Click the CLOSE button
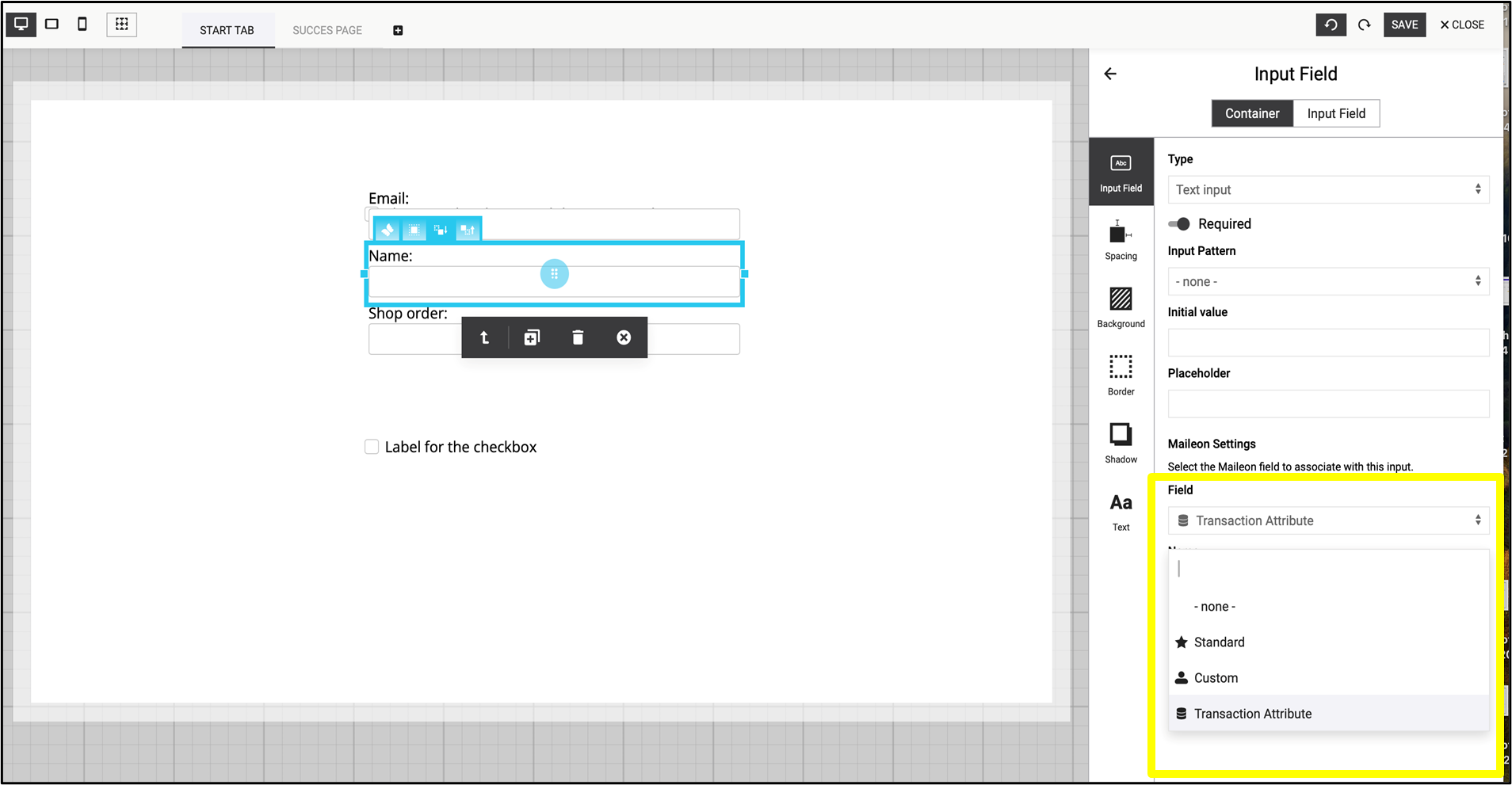 point(1463,25)
